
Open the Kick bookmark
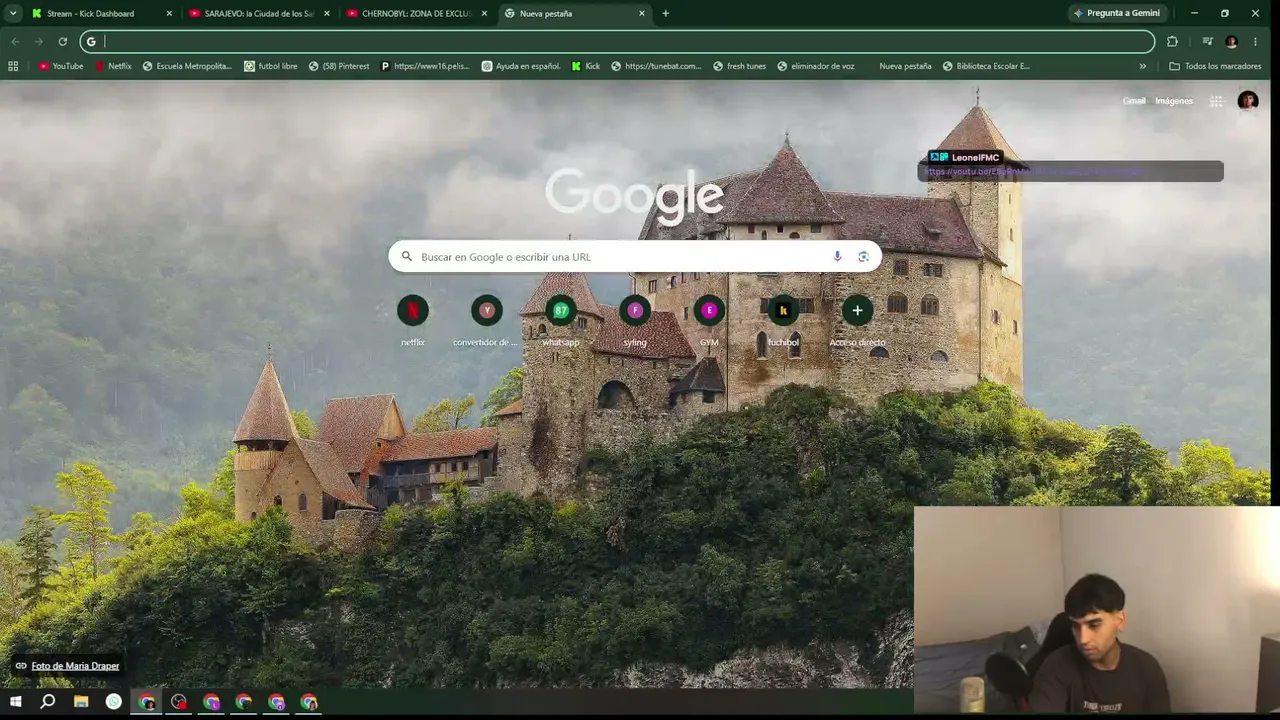pyautogui.click(x=586, y=66)
